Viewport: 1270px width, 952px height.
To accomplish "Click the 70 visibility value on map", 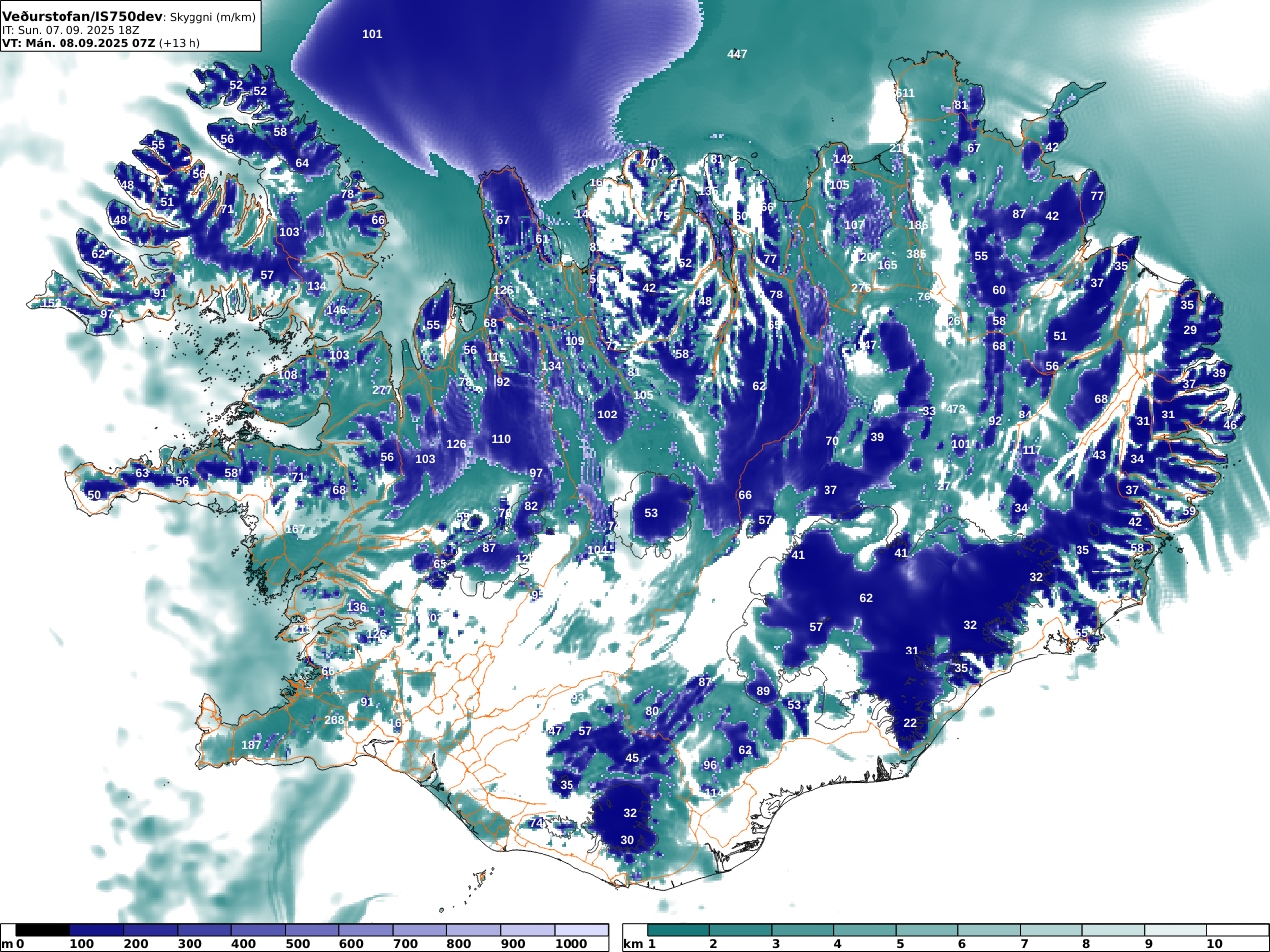I will click(832, 441).
